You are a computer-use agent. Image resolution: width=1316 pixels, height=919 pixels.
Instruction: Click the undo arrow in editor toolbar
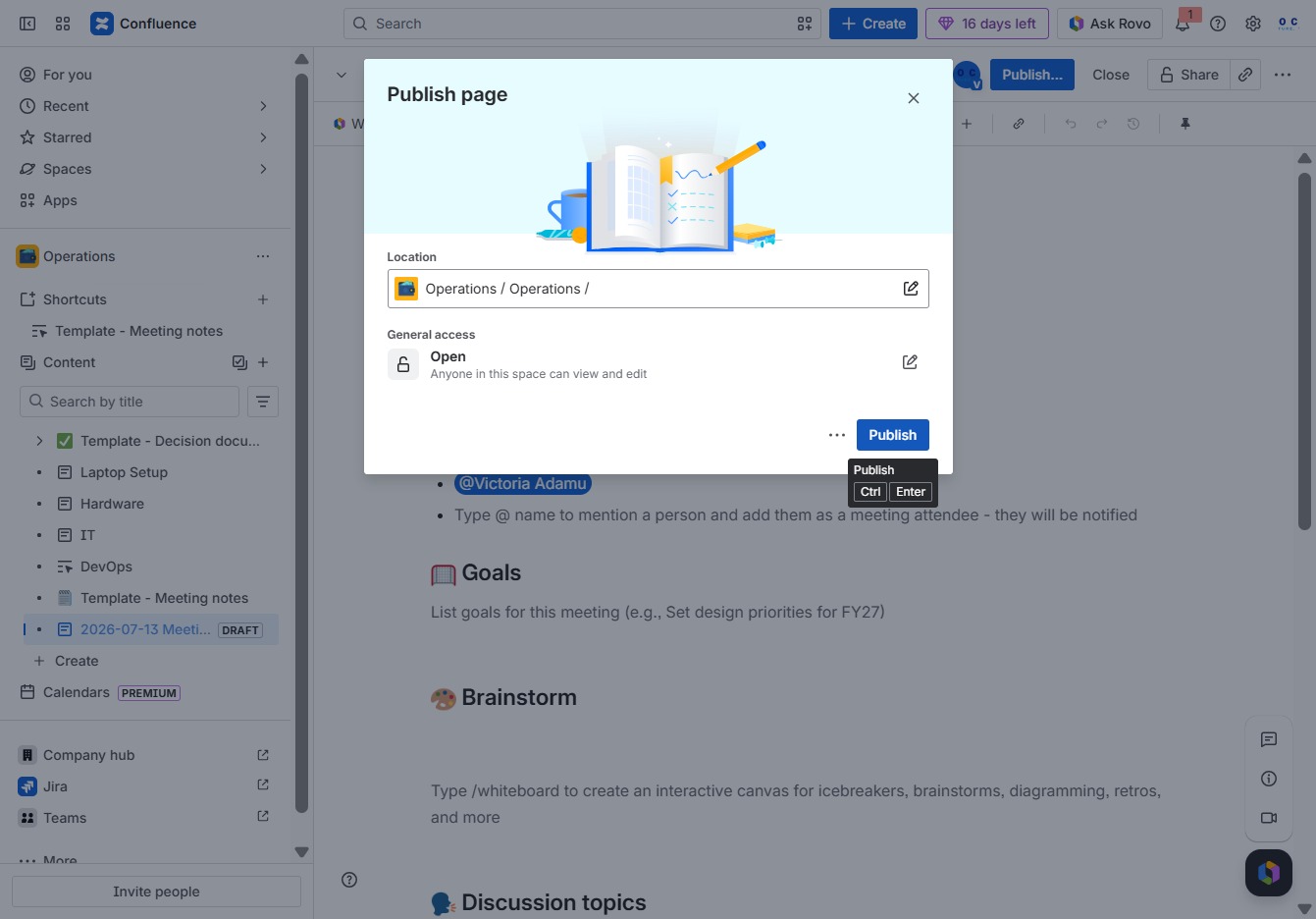coord(1071,124)
